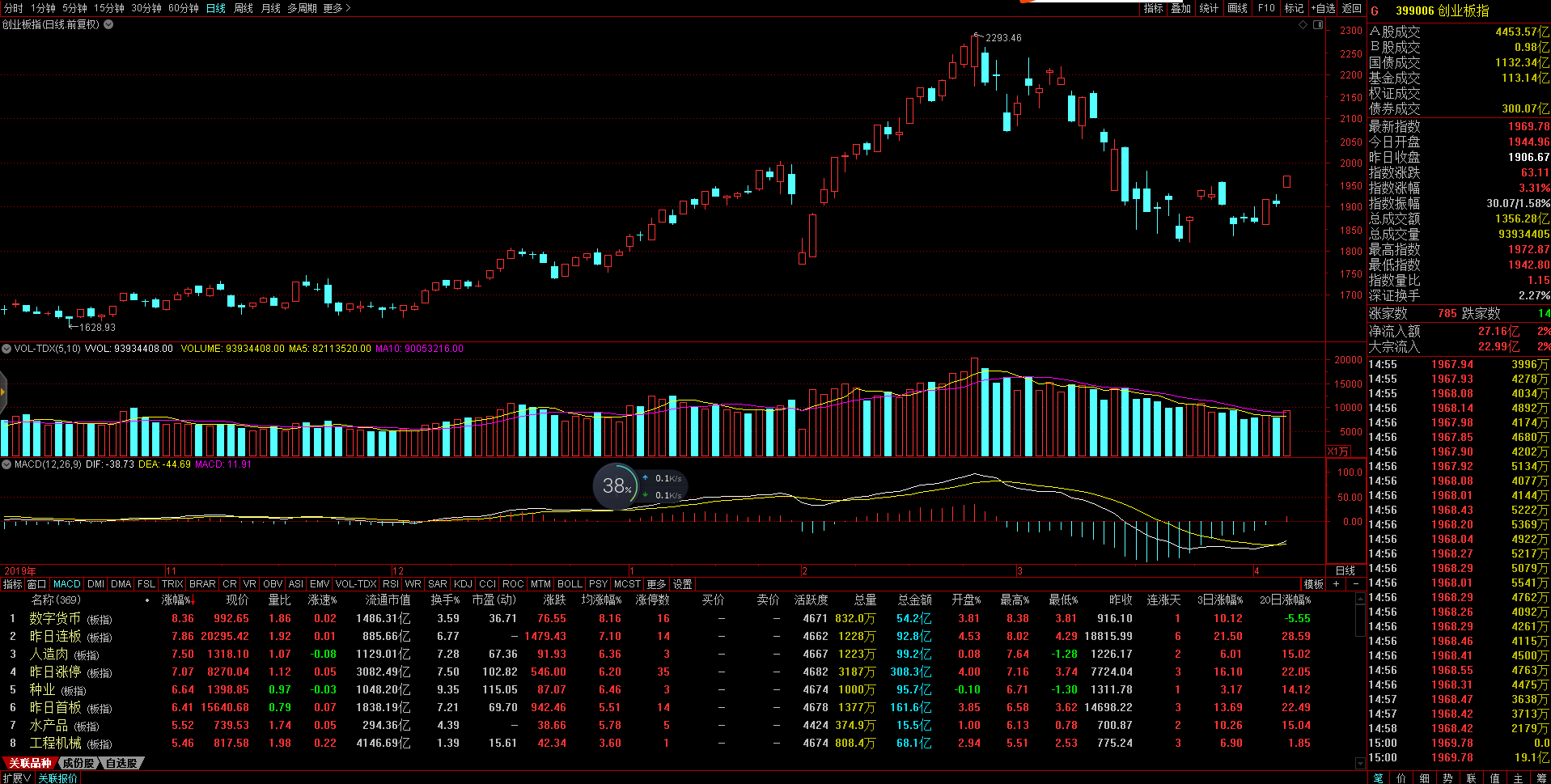Image resolution: width=1551 pixels, height=784 pixels.
Task: Open the F10 info button
Action: pyautogui.click(x=1266, y=8)
